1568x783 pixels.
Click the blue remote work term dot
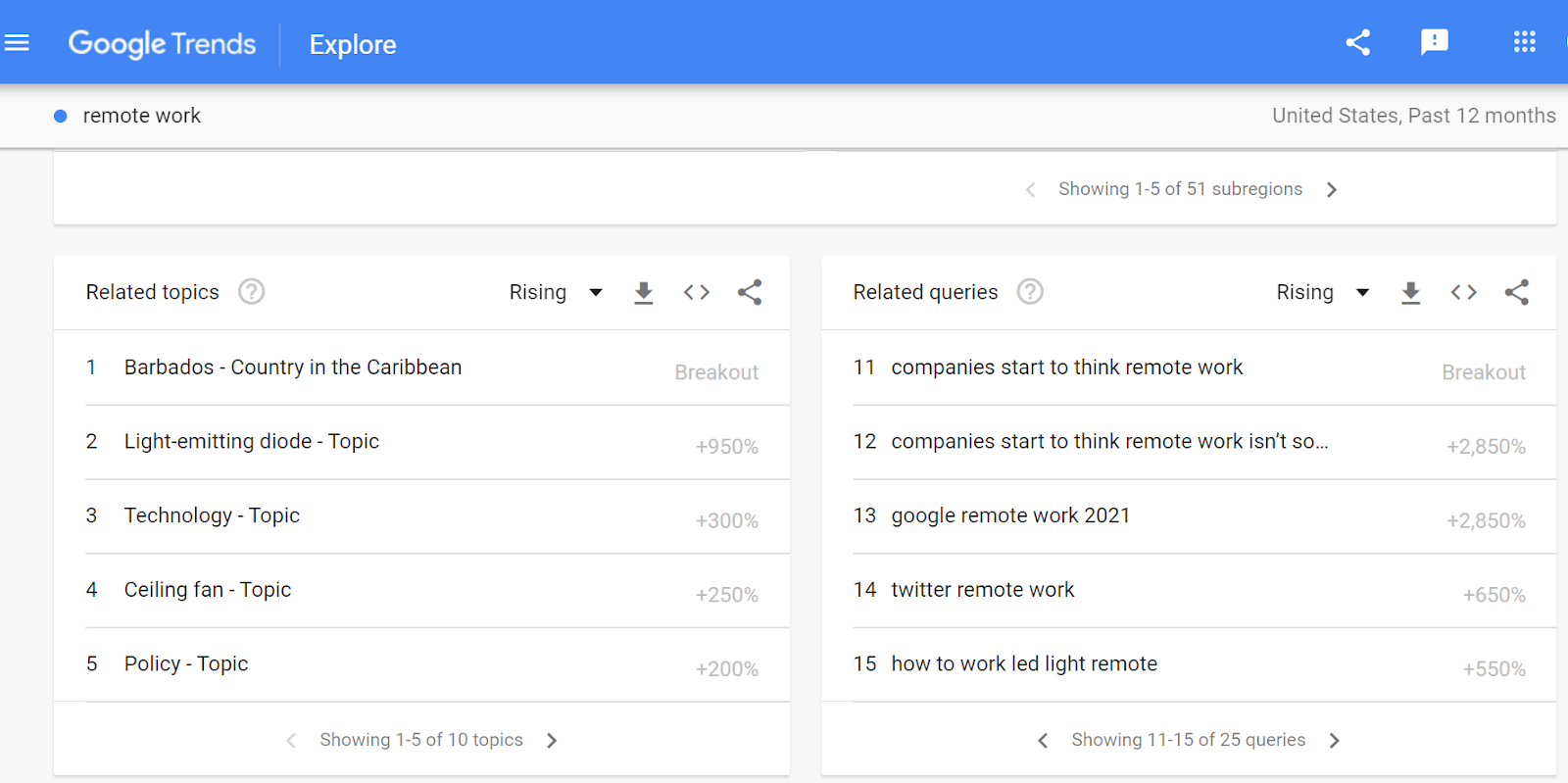61,117
